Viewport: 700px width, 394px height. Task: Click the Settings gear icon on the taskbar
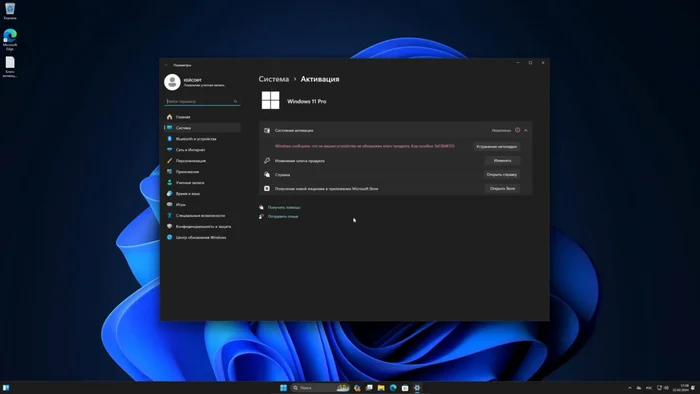[417, 388]
